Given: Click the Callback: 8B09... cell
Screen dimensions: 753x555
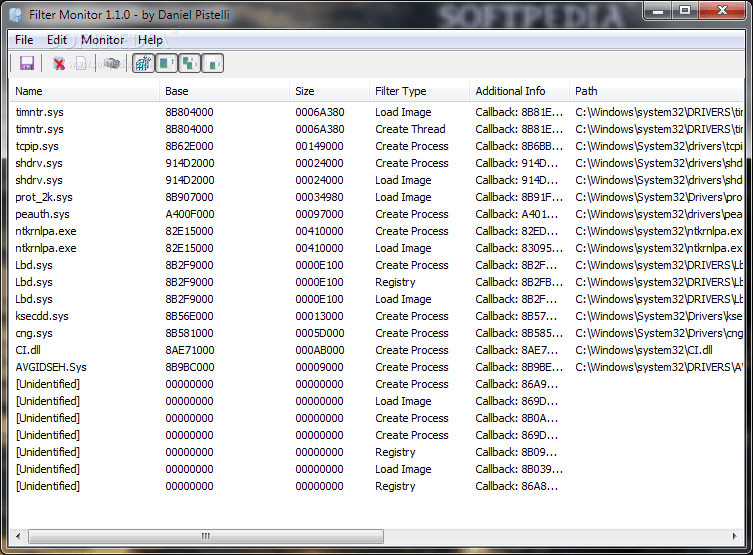Looking at the screenshot, I should (x=516, y=452).
